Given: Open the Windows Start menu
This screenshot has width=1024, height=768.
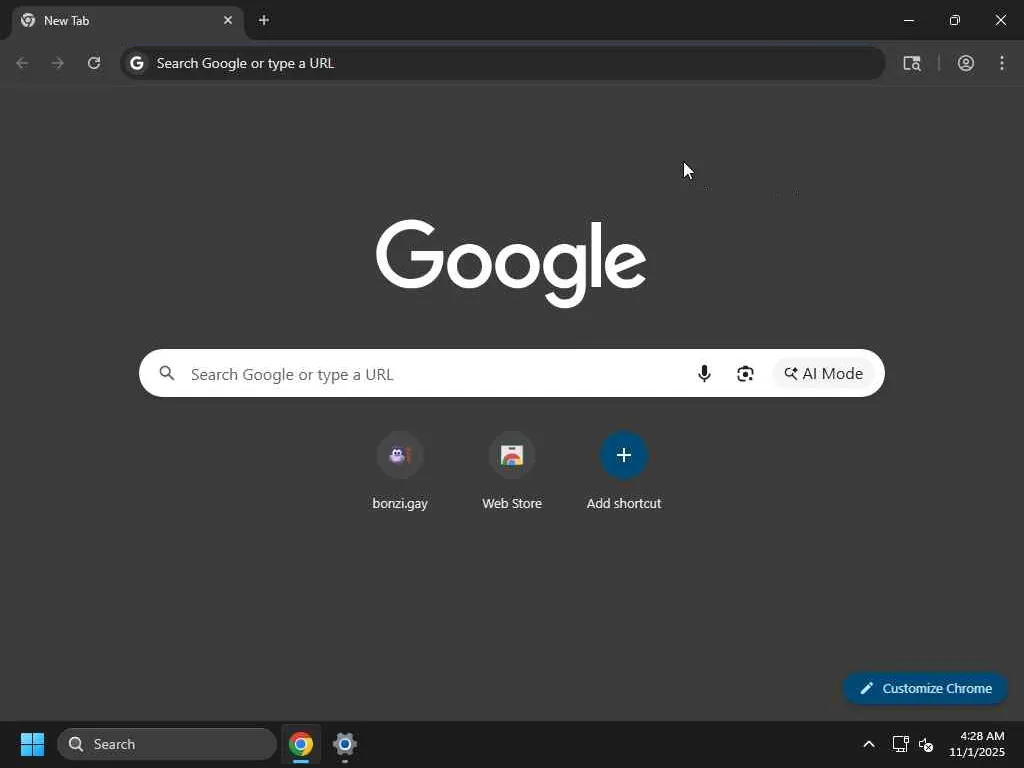Looking at the screenshot, I should (x=32, y=744).
